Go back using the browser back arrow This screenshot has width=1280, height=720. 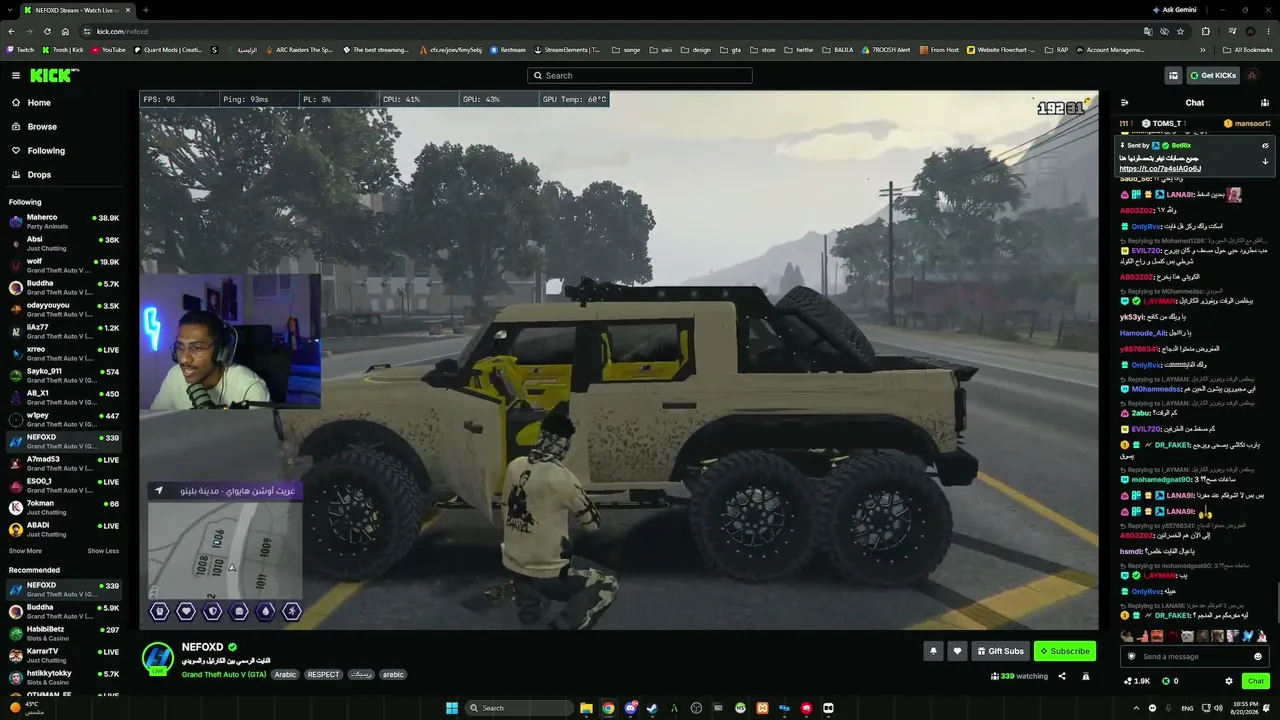11,31
